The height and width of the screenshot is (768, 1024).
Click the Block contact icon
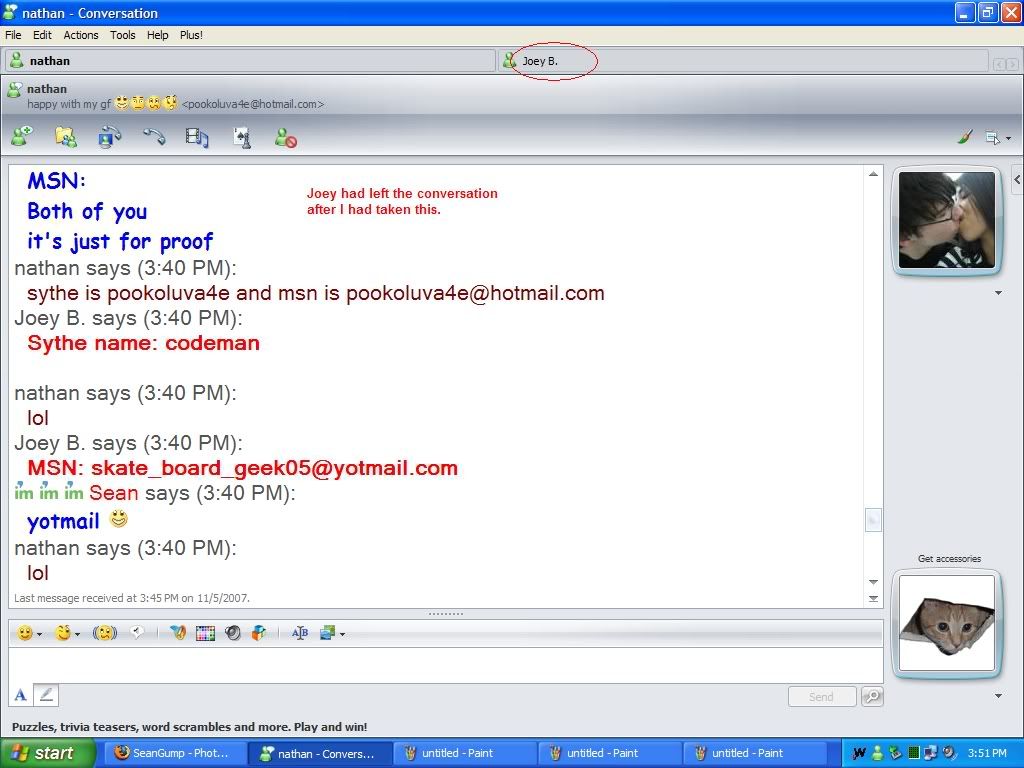tap(286, 137)
